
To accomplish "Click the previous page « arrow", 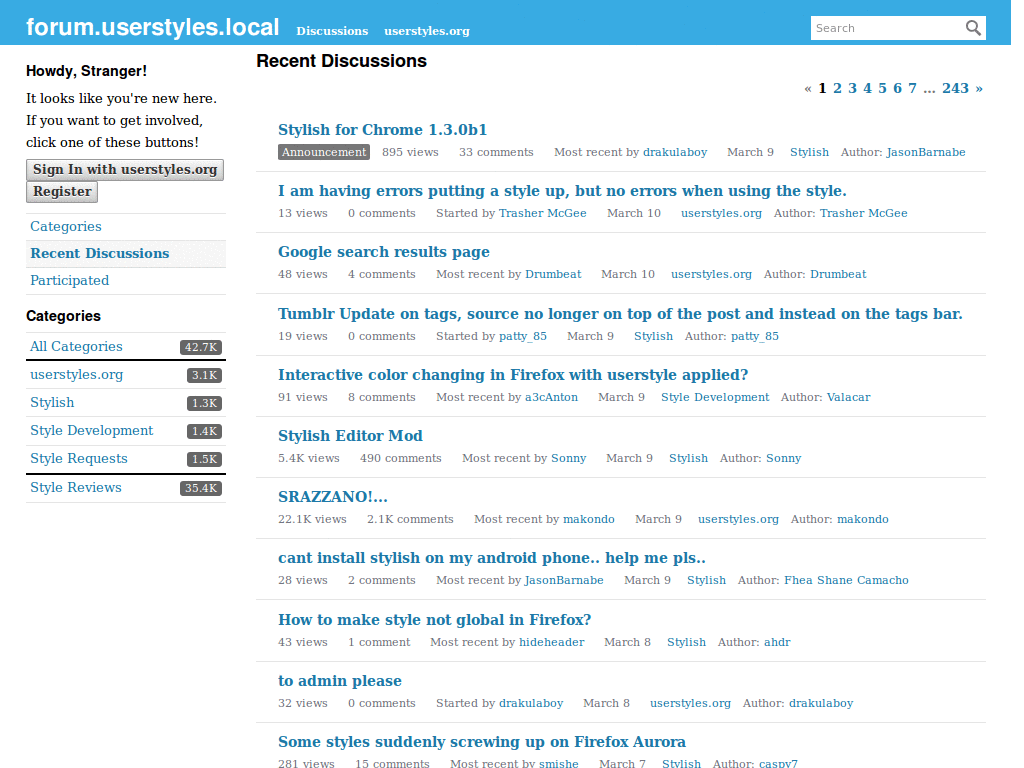I will pyautogui.click(x=808, y=88).
